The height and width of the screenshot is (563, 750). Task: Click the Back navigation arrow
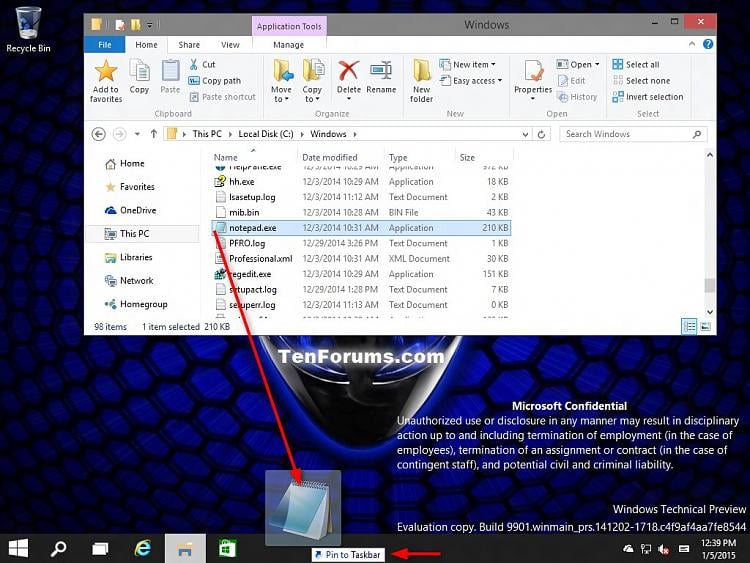(x=99, y=134)
